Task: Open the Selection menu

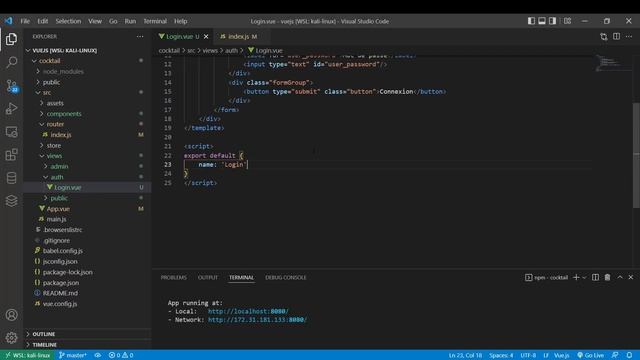Action: click(x=68, y=21)
